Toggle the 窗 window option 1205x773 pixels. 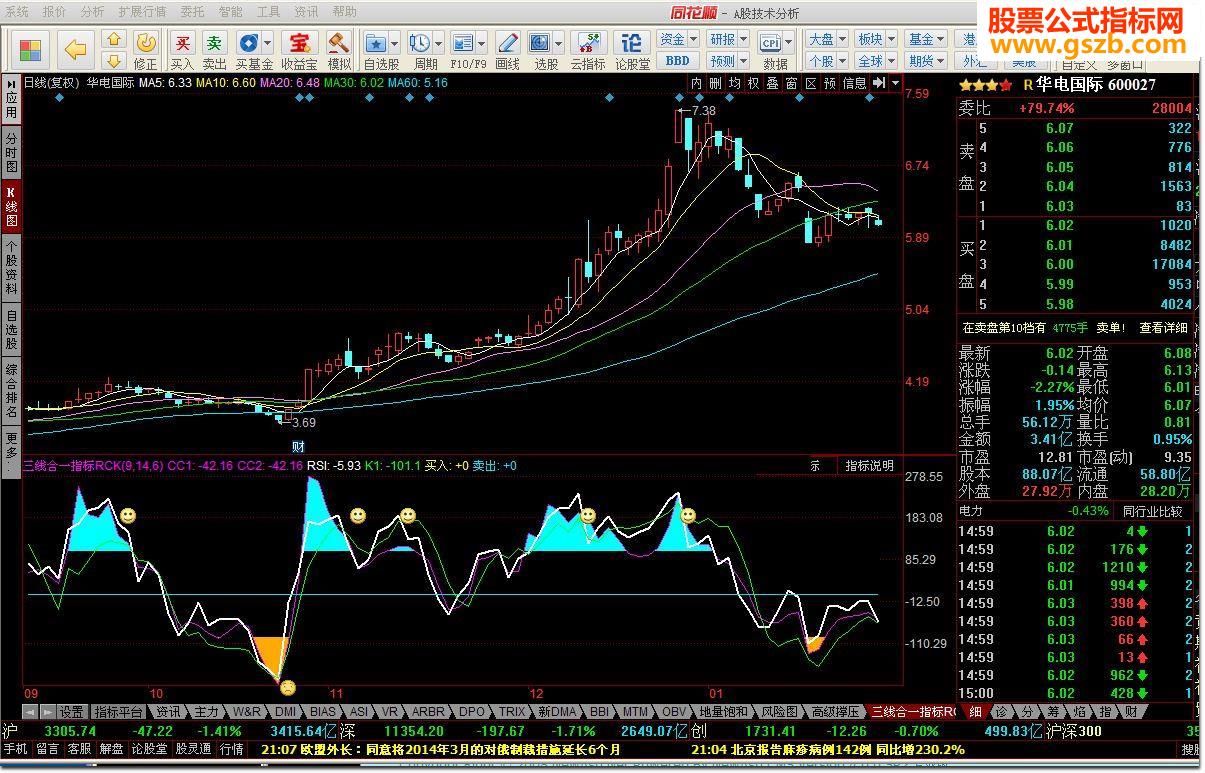click(x=792, y=83)
